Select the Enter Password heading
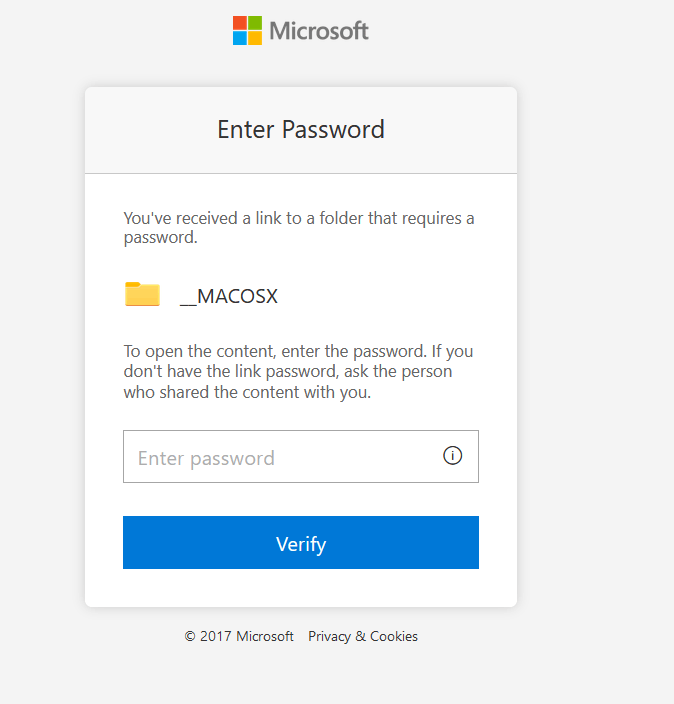Image resolution: width=674 pixels, height=704 pixels. point(301,129)
